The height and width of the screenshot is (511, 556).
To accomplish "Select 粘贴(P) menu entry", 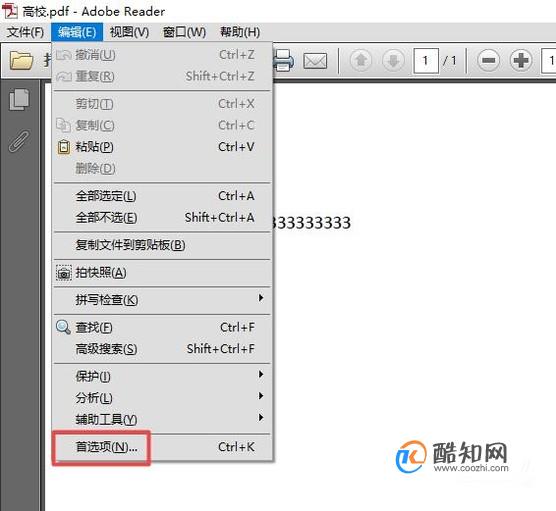I will (162, 146).
